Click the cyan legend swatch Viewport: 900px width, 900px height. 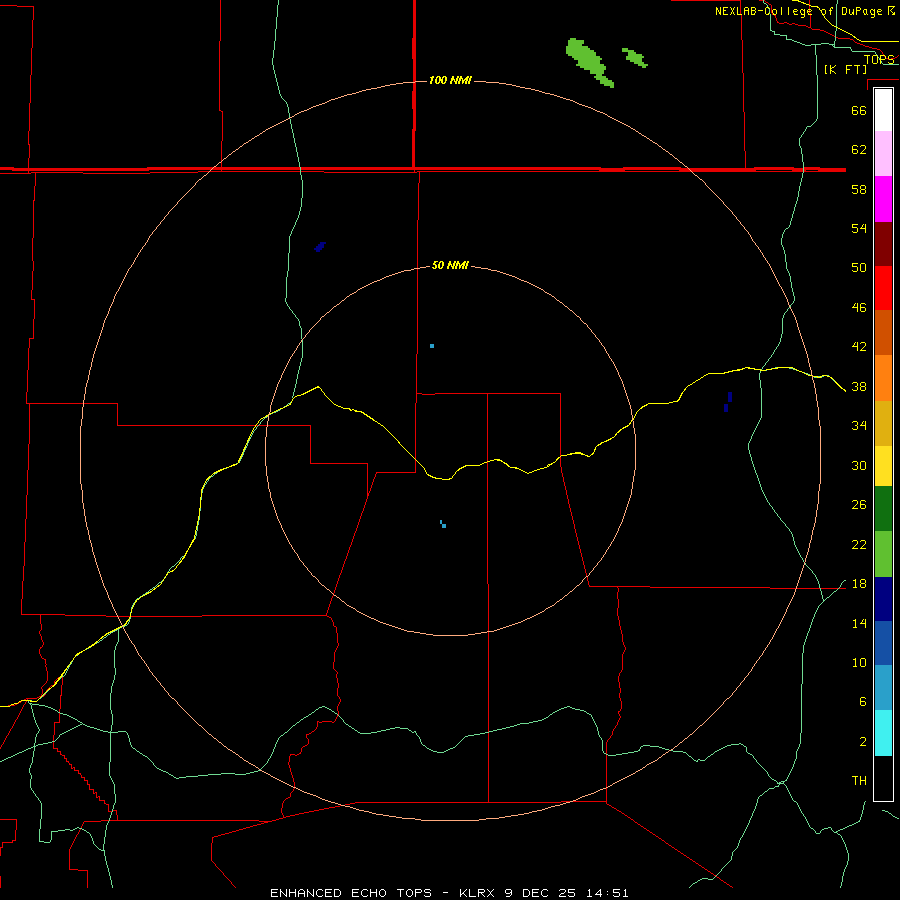tap(883, 733)
